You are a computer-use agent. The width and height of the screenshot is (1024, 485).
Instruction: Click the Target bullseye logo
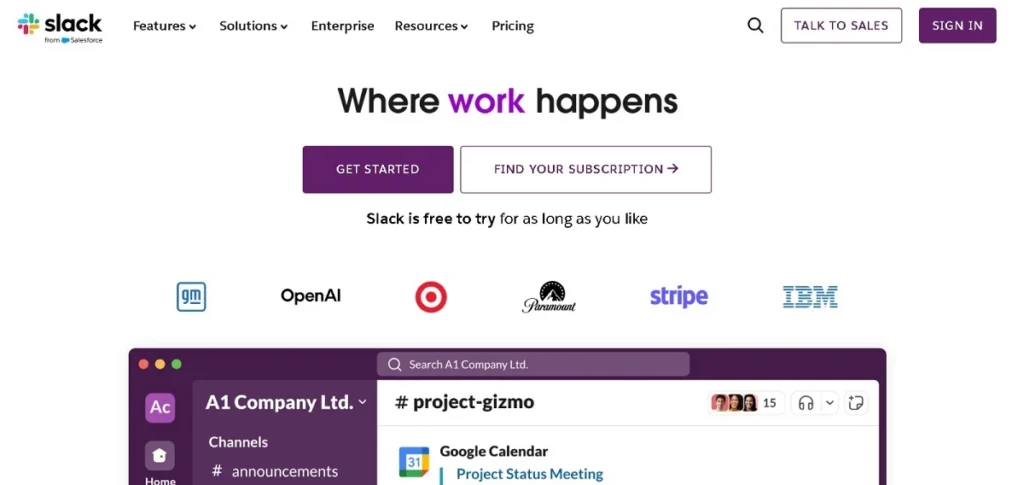point(431,297)
